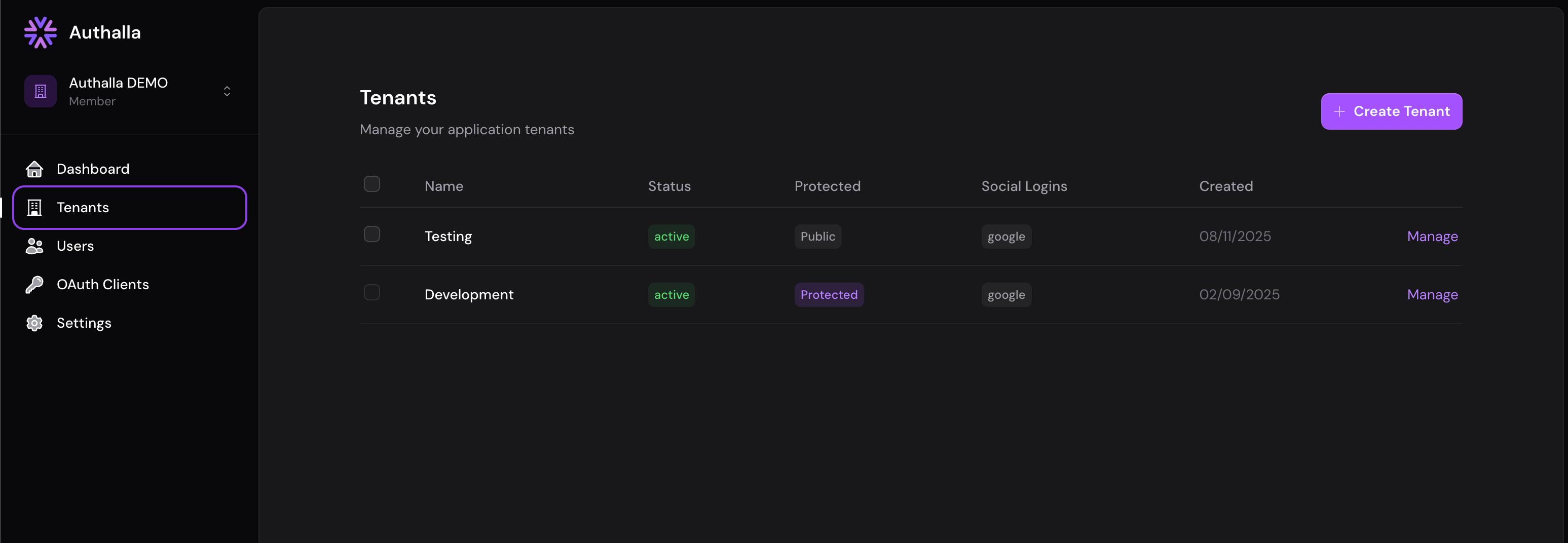Check the Development tenant row checkbox
This screenshot has height=543, width=1568.
coord(372,292)
